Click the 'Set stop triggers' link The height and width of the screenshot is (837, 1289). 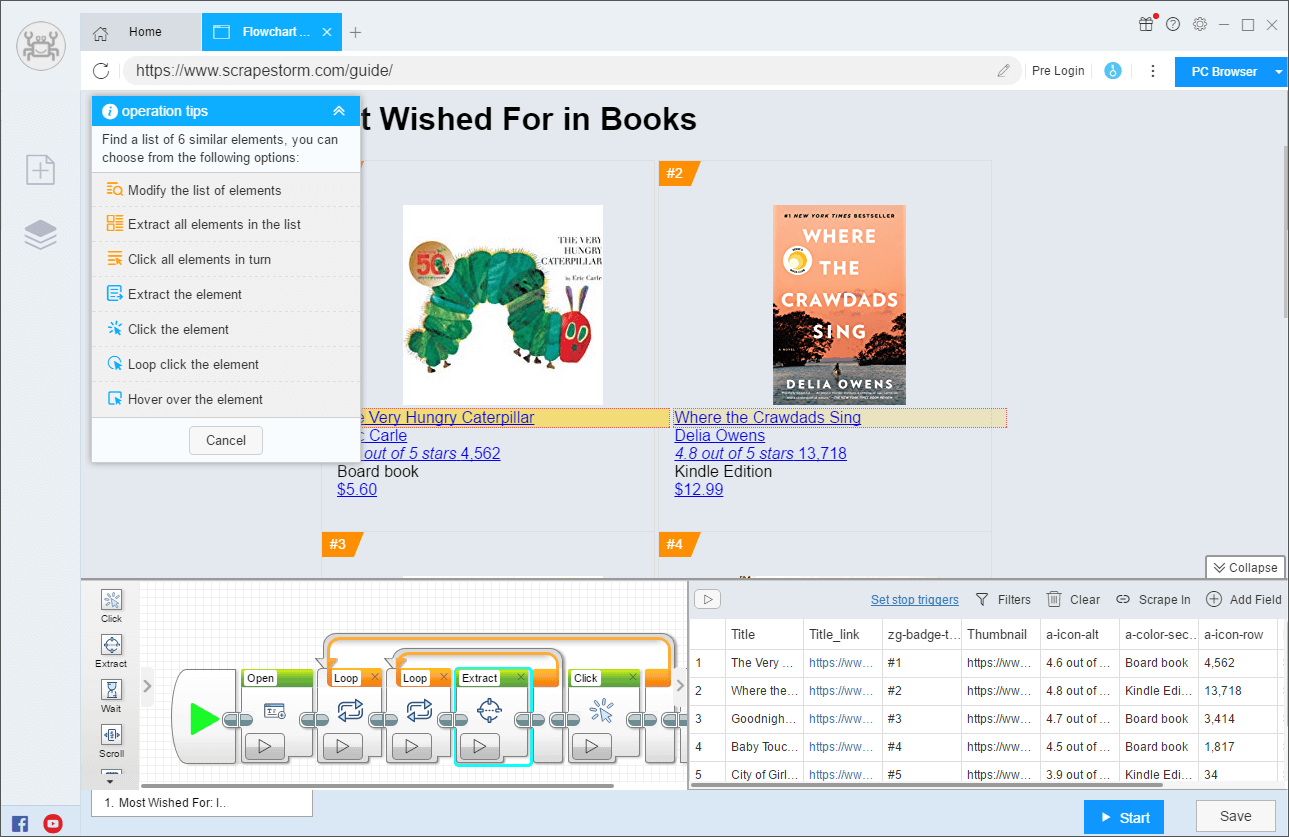914,600
